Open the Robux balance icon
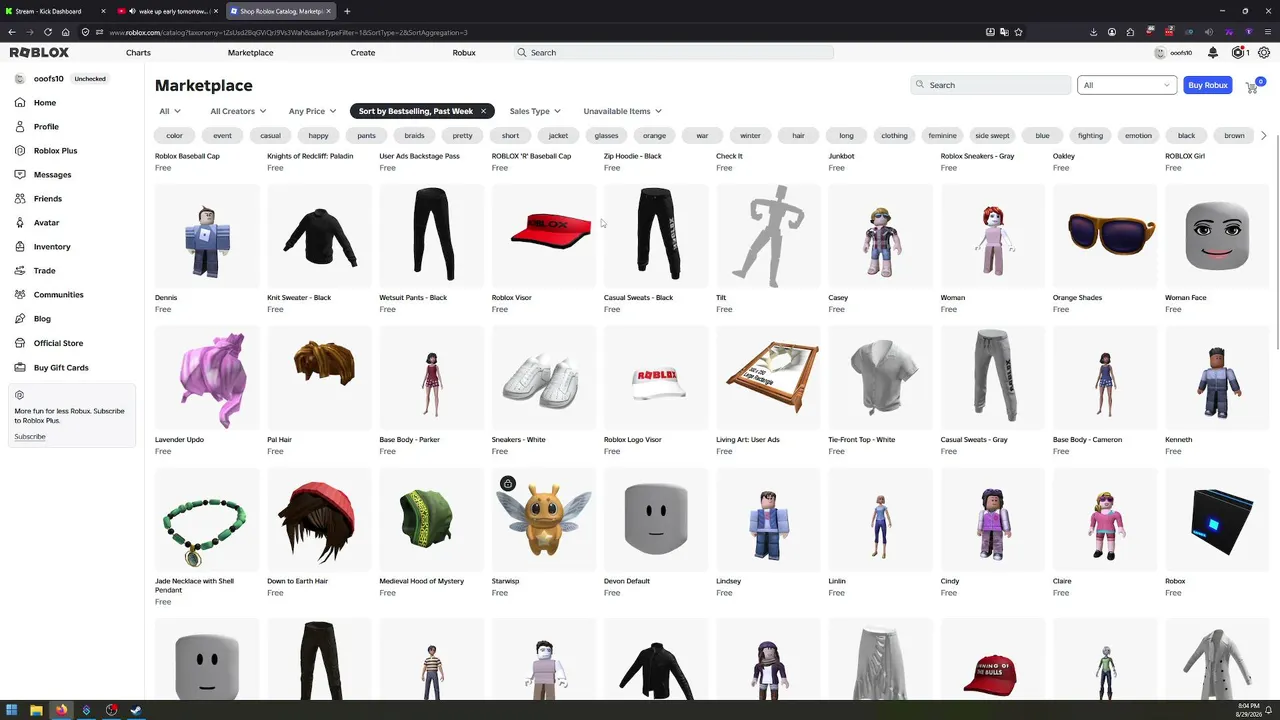The width and height of the screenshot is (1280, 720). tap(1239, 52)
